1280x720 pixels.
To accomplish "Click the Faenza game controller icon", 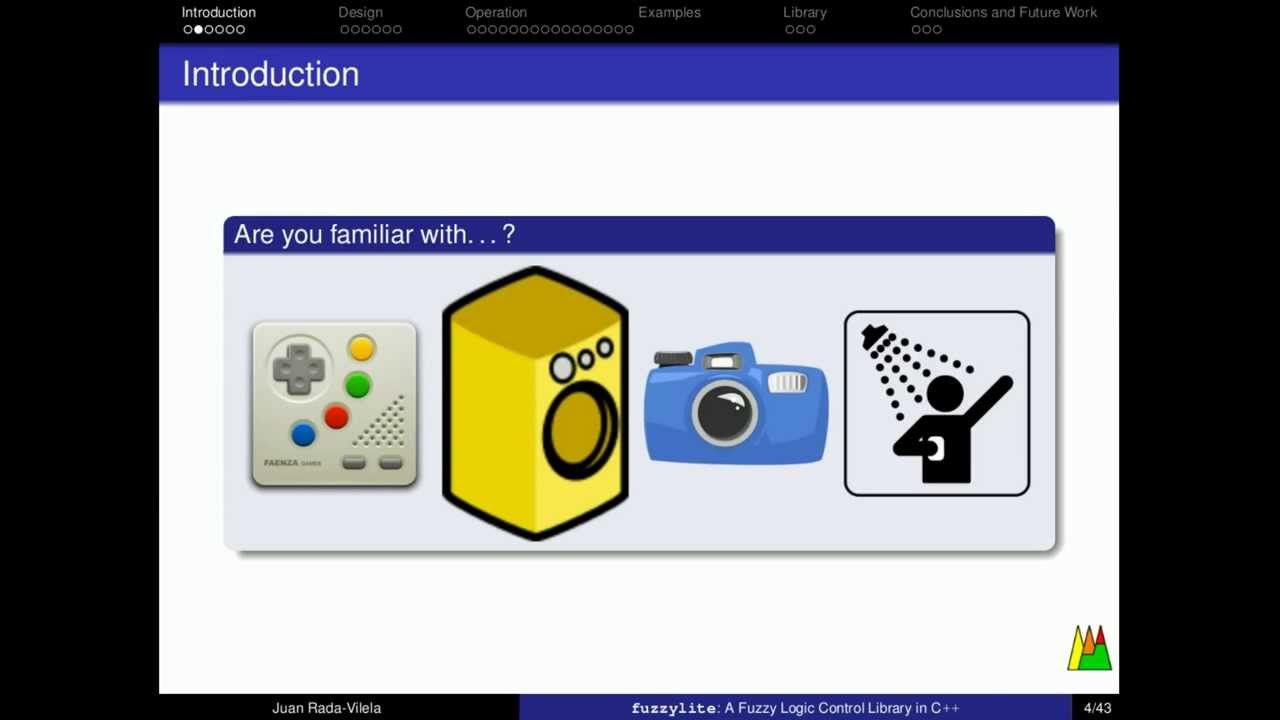I will pos(334,403).
